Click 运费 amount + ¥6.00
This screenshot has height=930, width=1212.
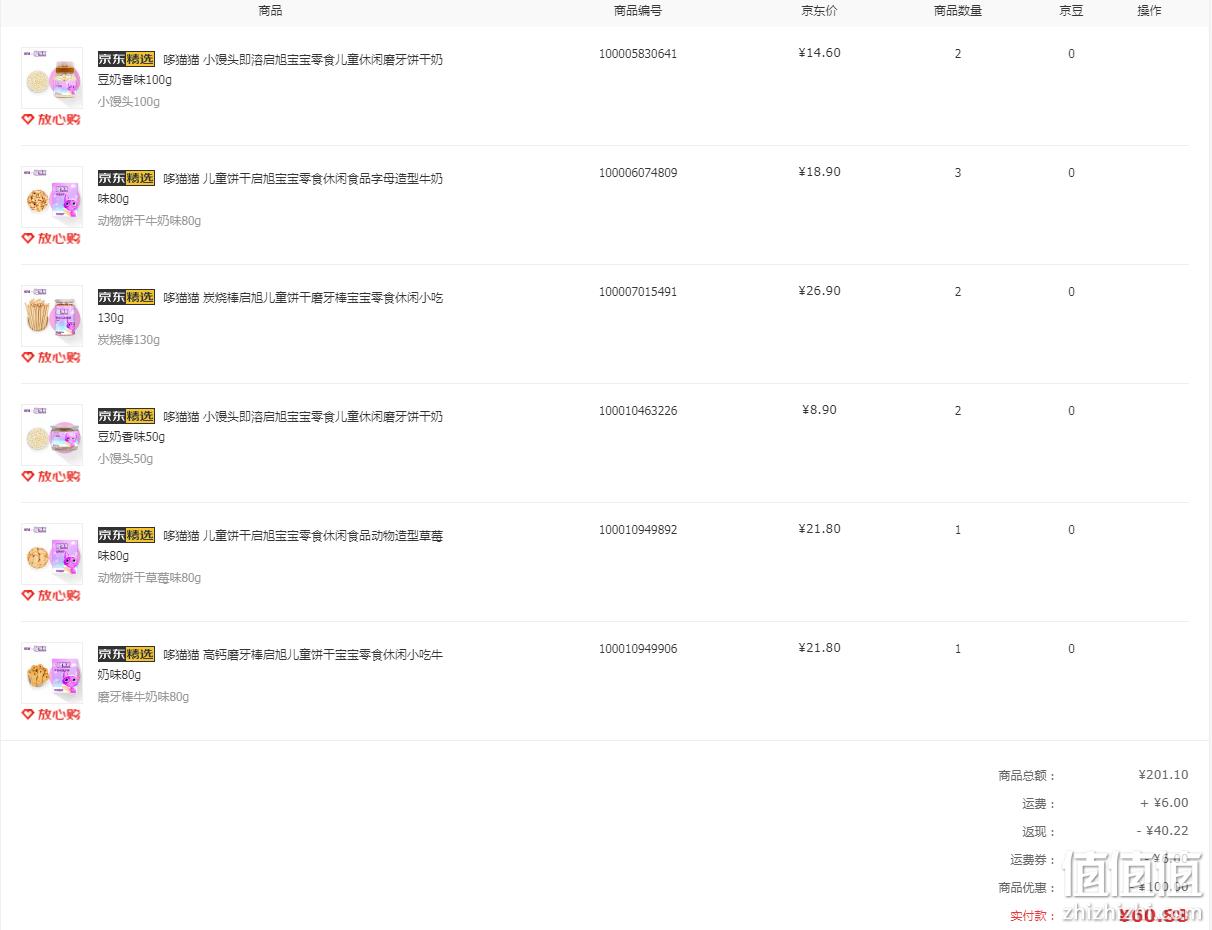click(1164, 803)
